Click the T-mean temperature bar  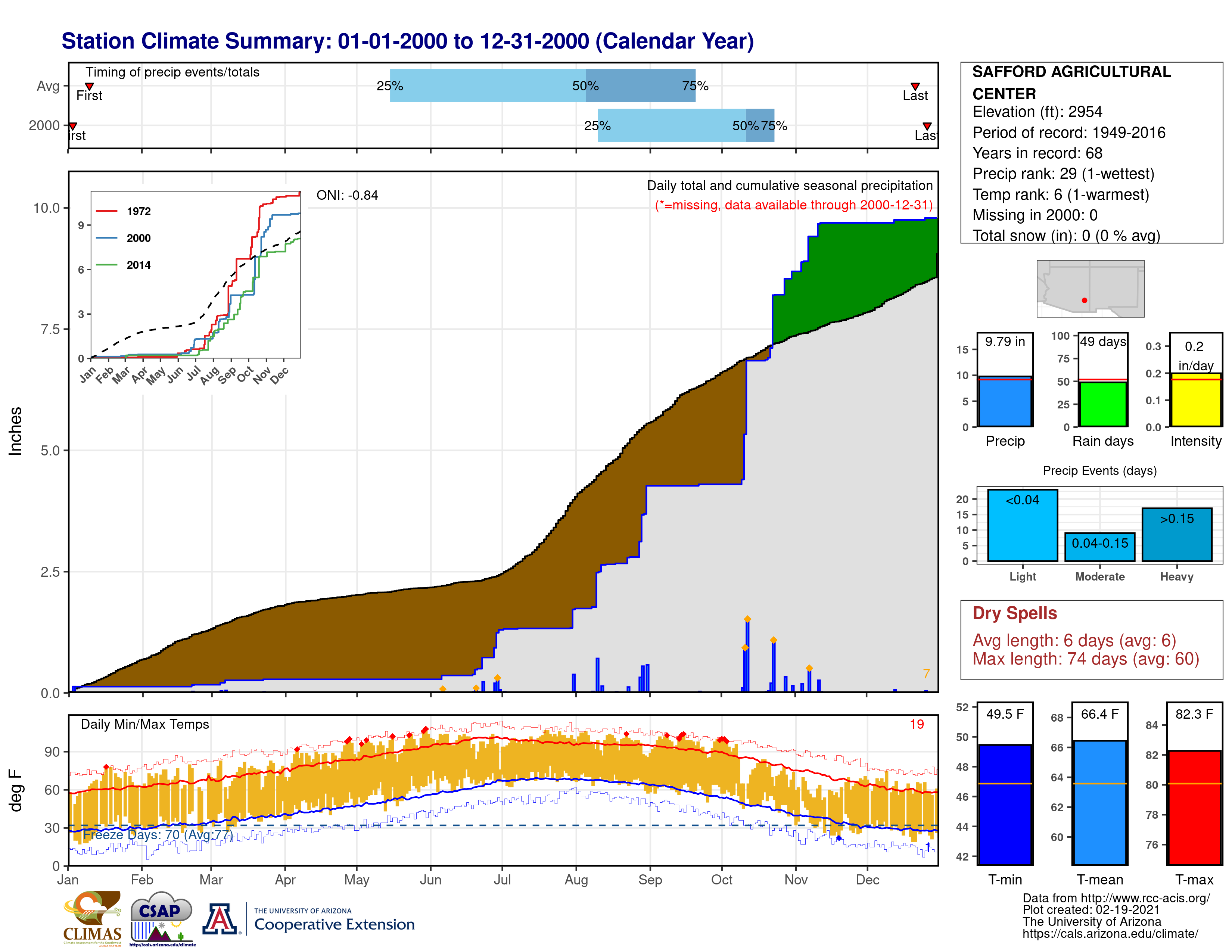[1099, 803]
